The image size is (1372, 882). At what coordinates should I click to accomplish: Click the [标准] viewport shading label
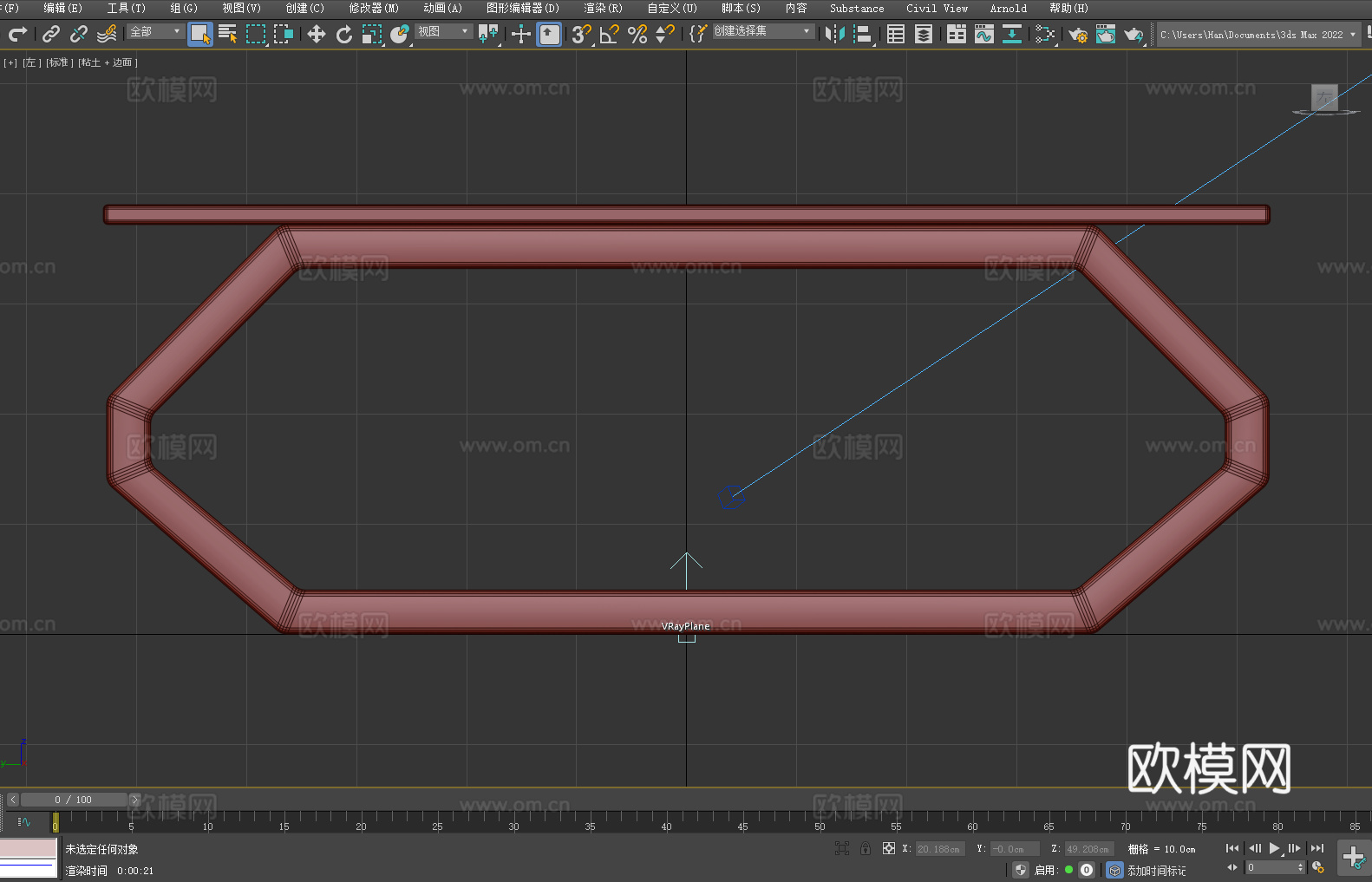pyautogui.click(x=59, y=62)
